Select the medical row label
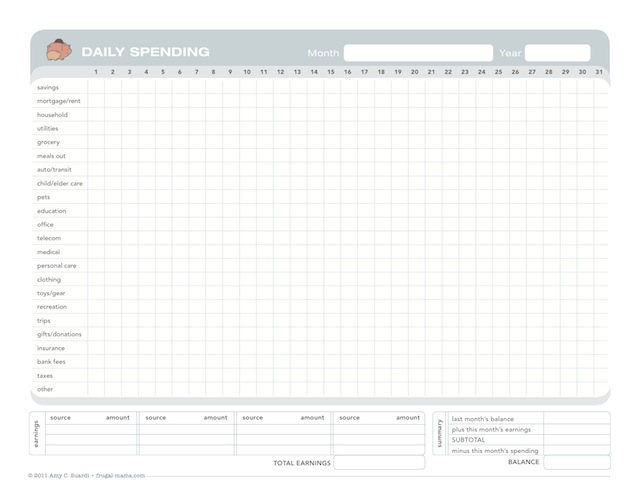The height and width of the screenshot is (494, 640). pyautogui.click(x=48, y=252)
